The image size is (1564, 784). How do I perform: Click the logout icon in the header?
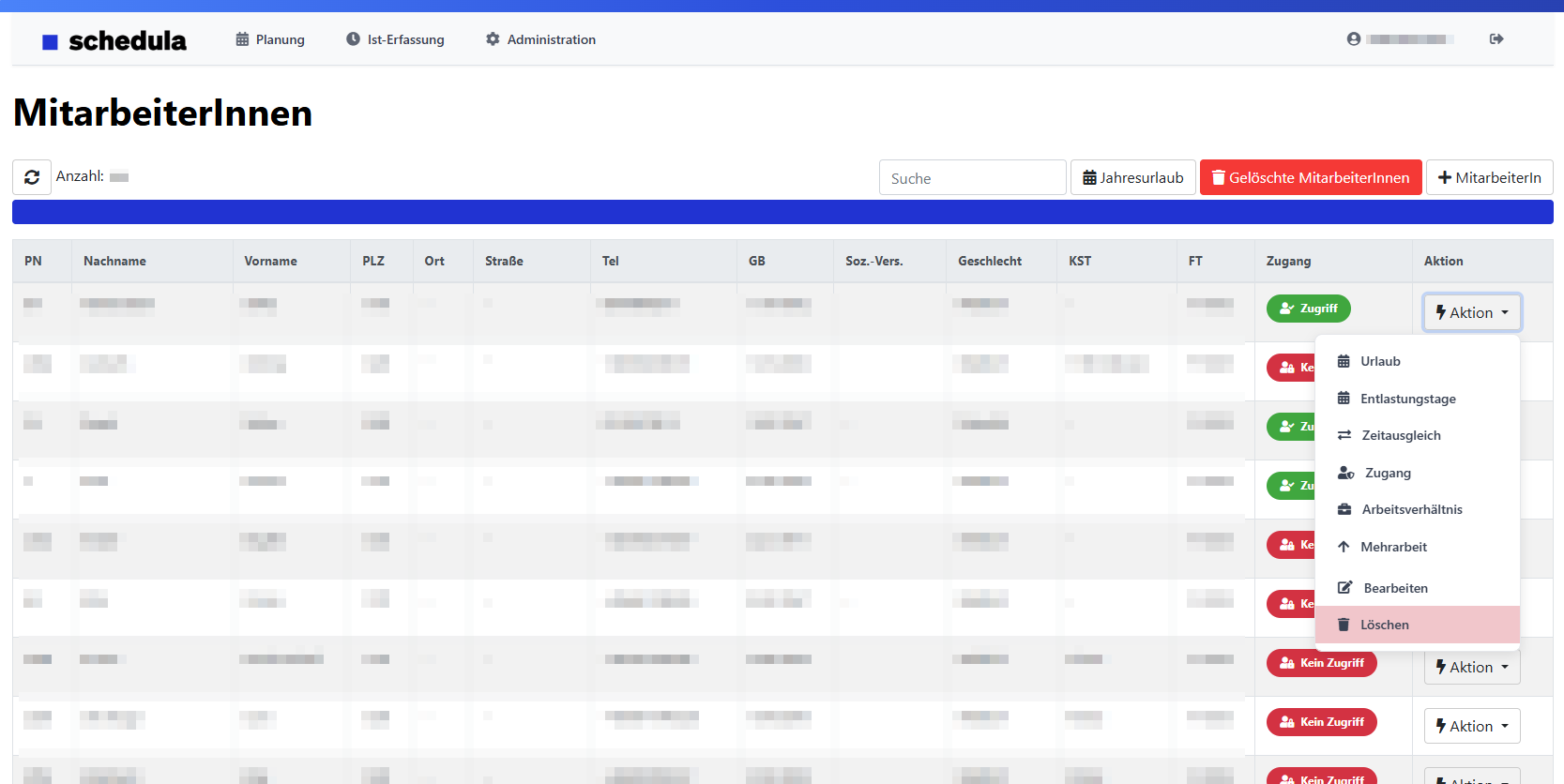(x=1496, y=39)
